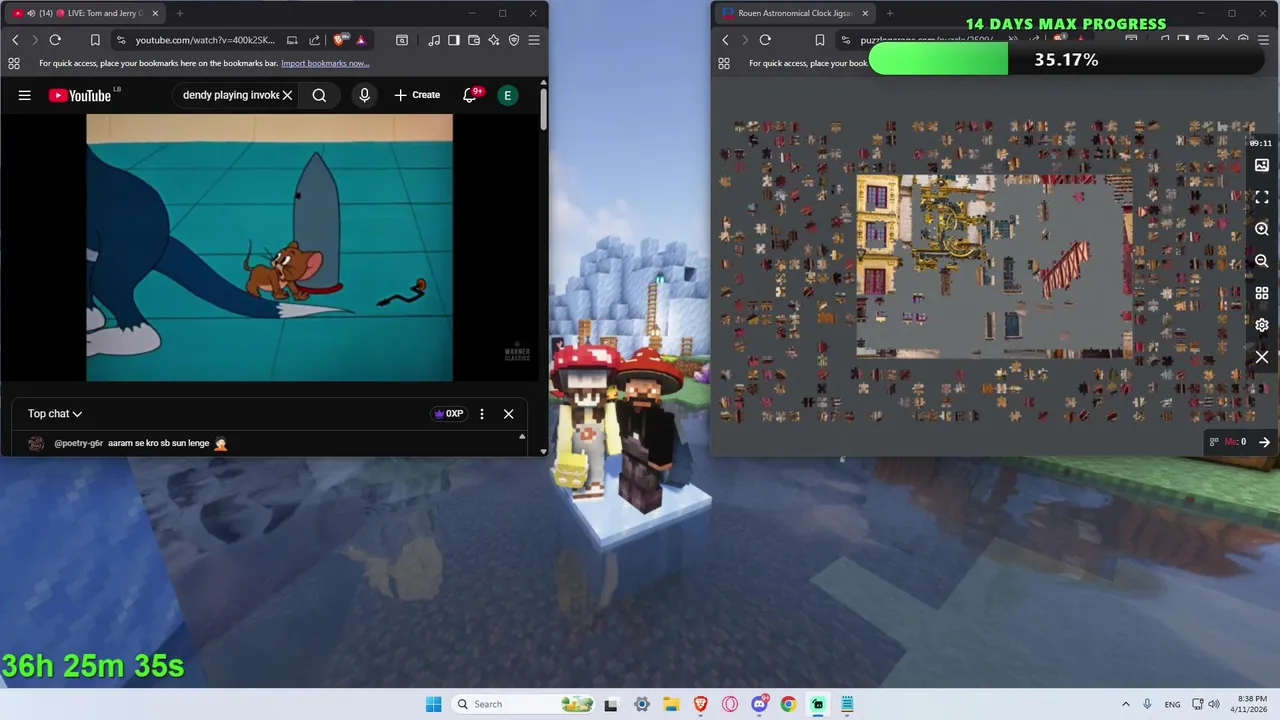Viewport: 1280px width, 720px height.
Task: Open apps grid on YouTube window bookmarks bar
Action: 13,63
